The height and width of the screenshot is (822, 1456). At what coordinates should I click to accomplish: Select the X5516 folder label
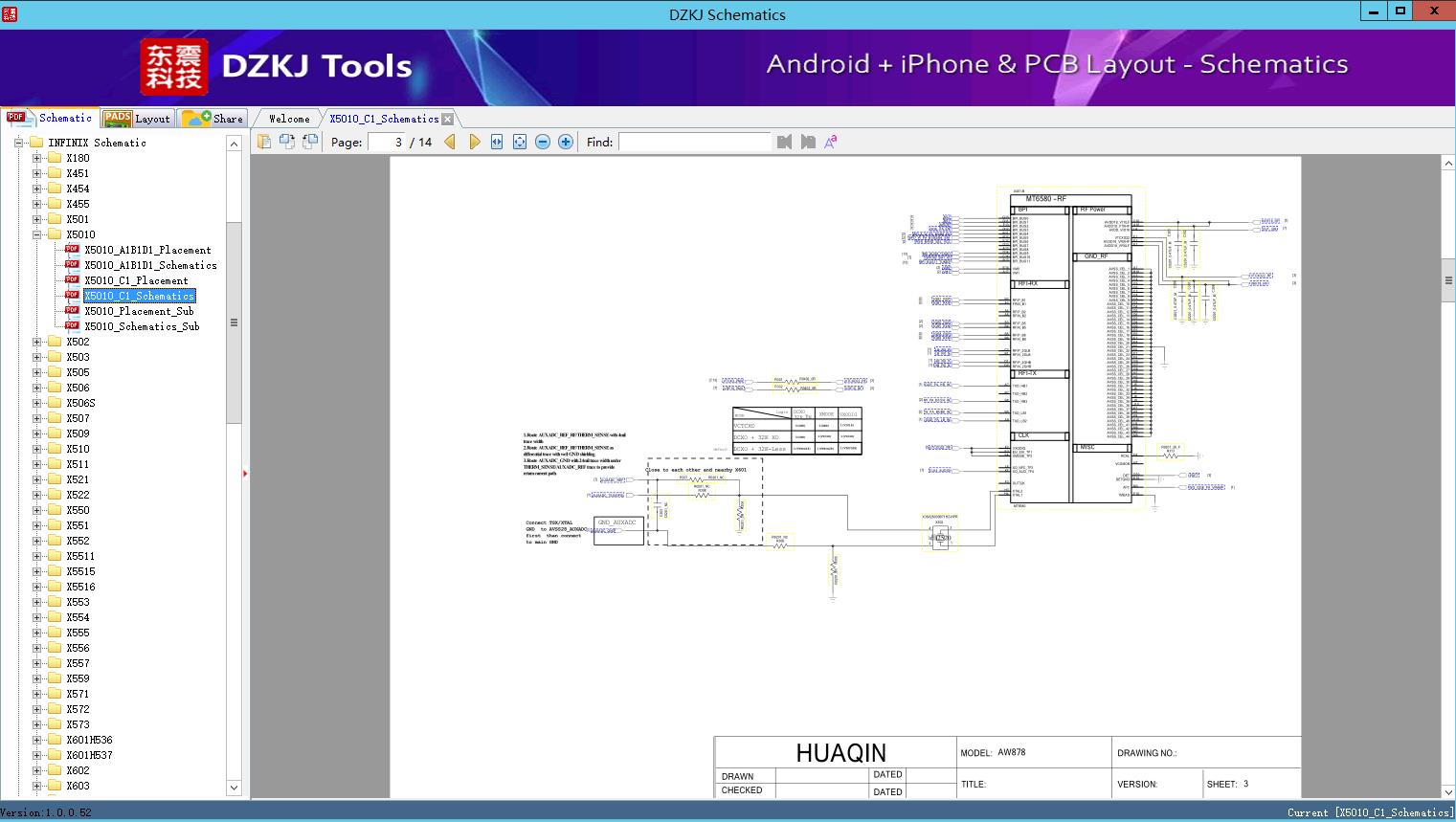point(80,587)
